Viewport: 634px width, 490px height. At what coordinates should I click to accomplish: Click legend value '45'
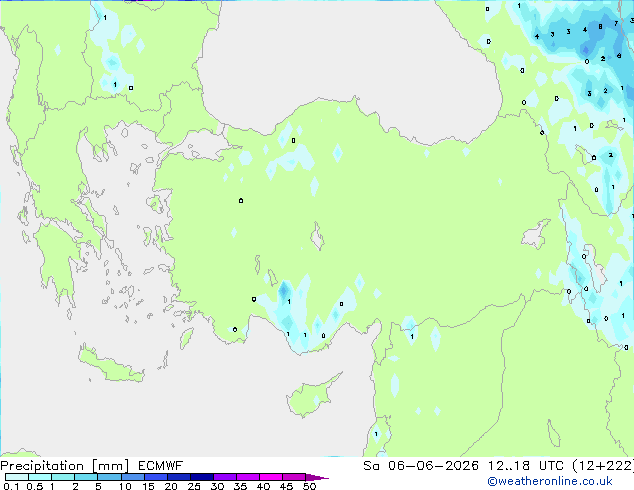286,486
